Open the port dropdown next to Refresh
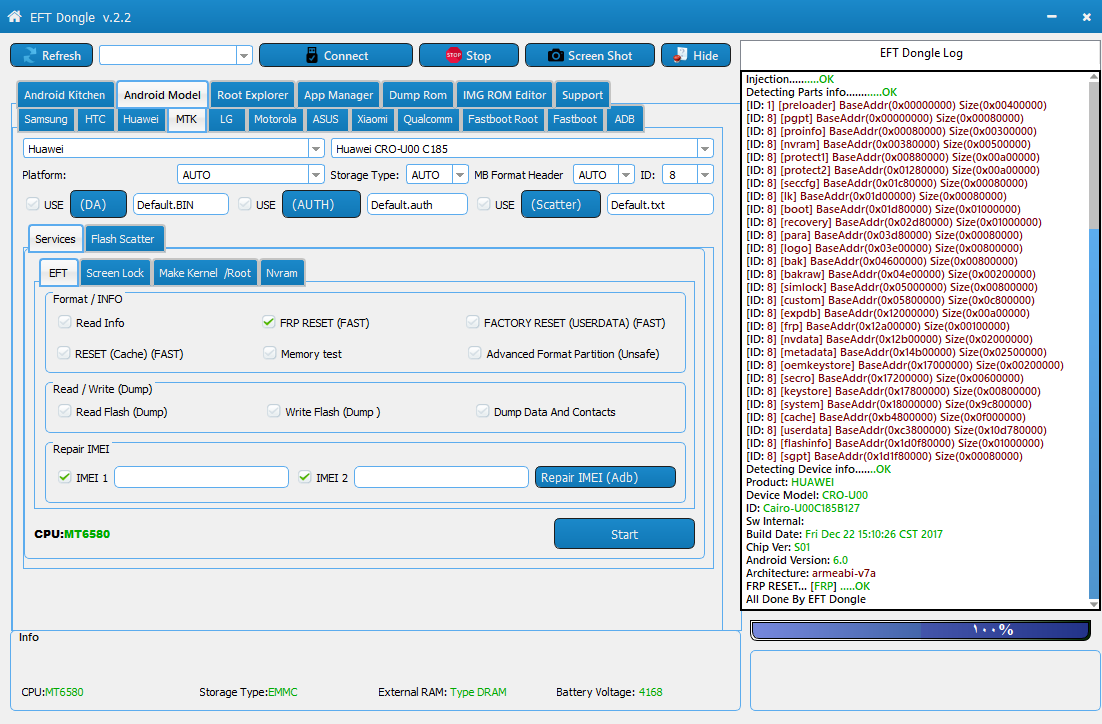 [x=245, y=55]
